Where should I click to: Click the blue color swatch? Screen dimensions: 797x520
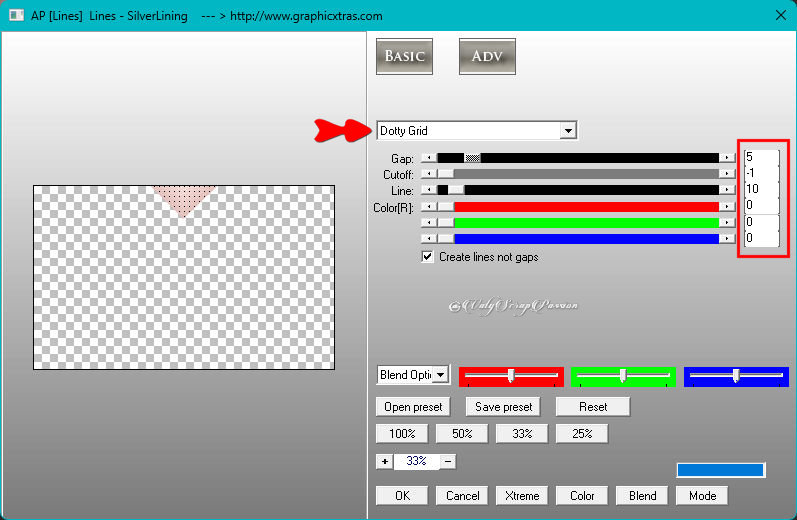pos(720,470)
